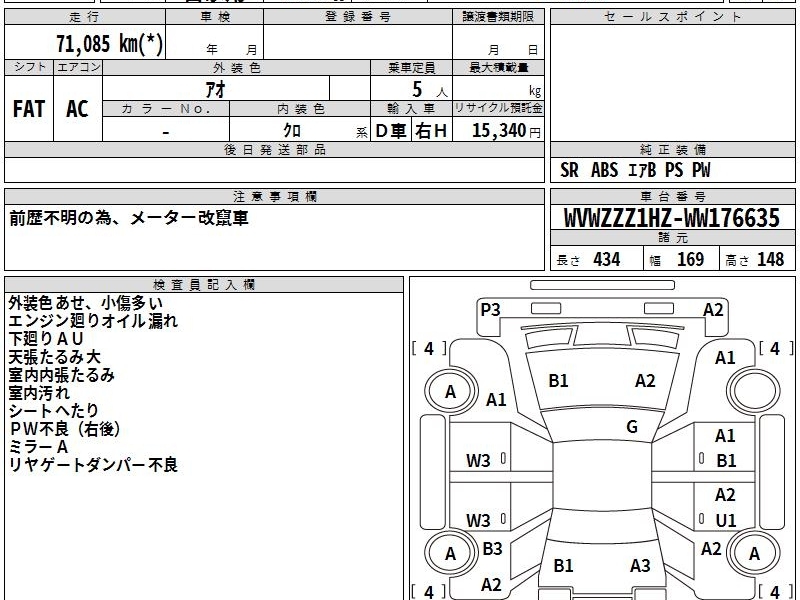Screen dimensions: 800x600
Task: Select the 走行 column header
Action: [85, 17]
